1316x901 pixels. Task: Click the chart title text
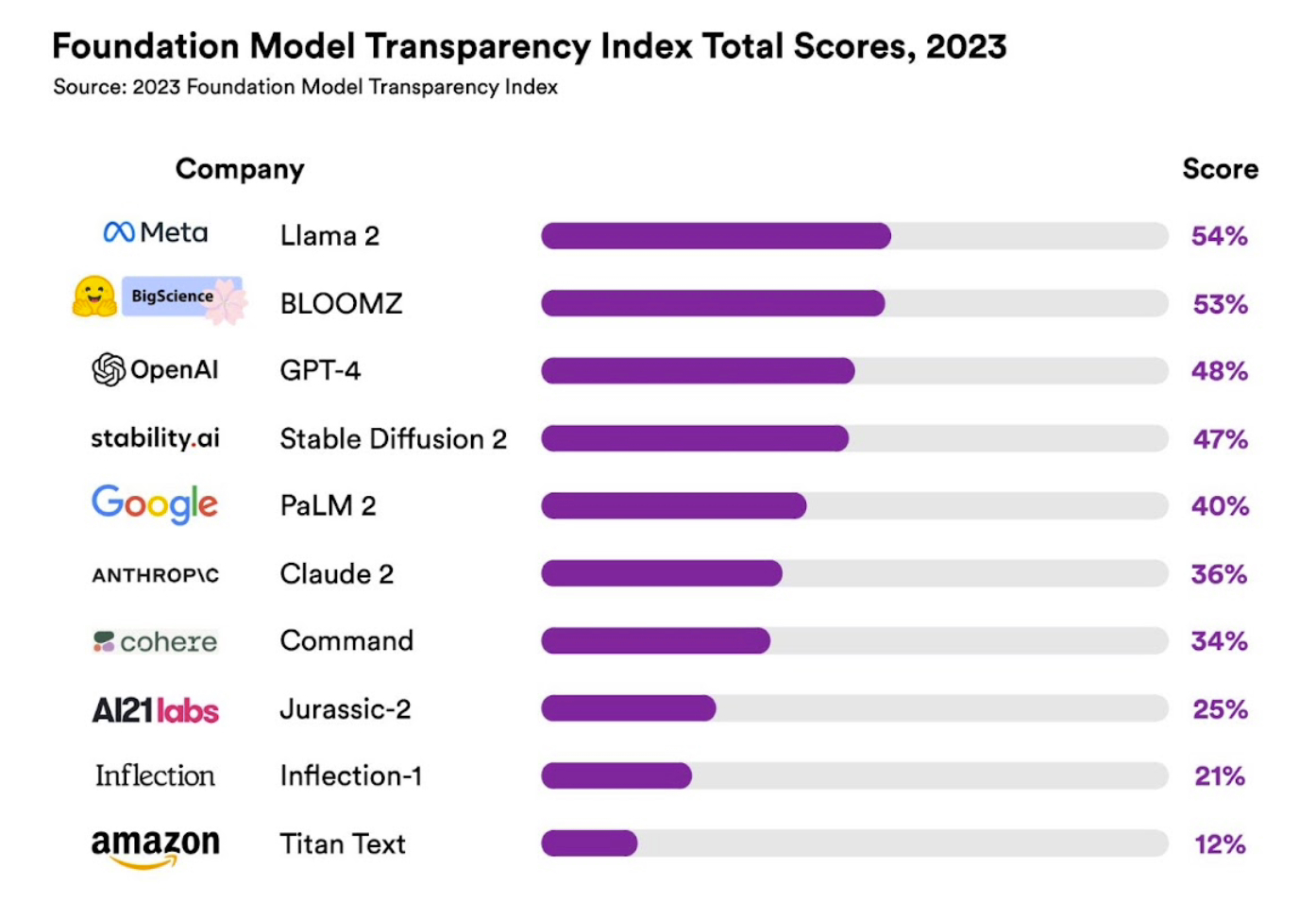tap(530, 46)
